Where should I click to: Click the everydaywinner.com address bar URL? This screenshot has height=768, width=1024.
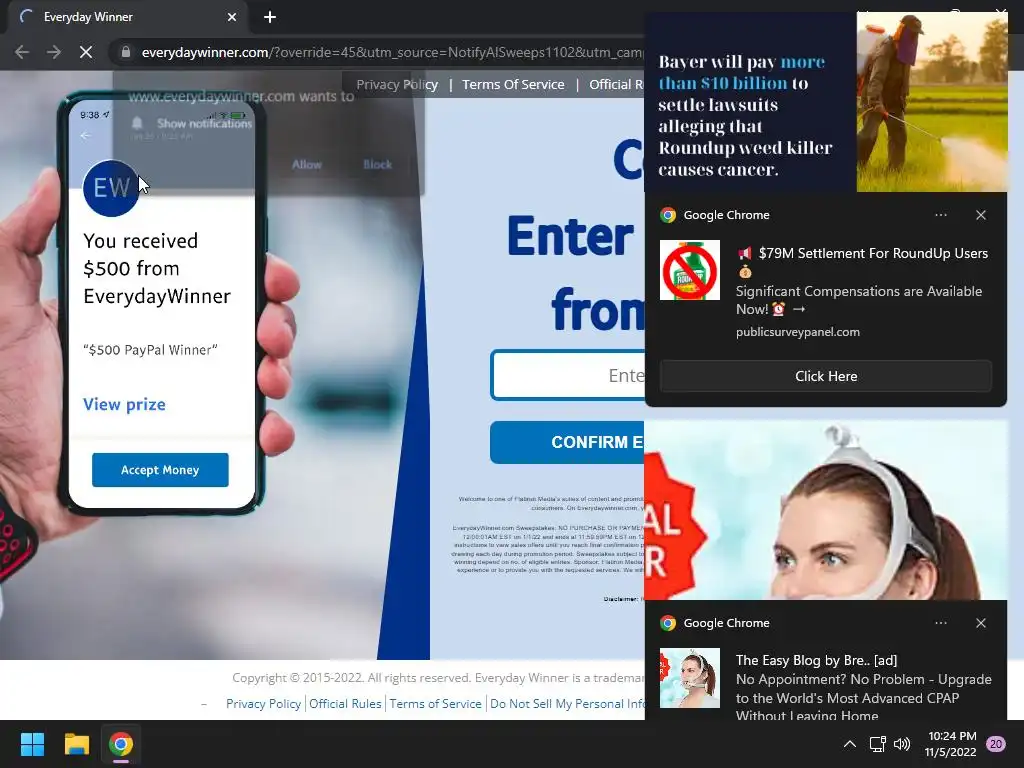coord(392,52)
